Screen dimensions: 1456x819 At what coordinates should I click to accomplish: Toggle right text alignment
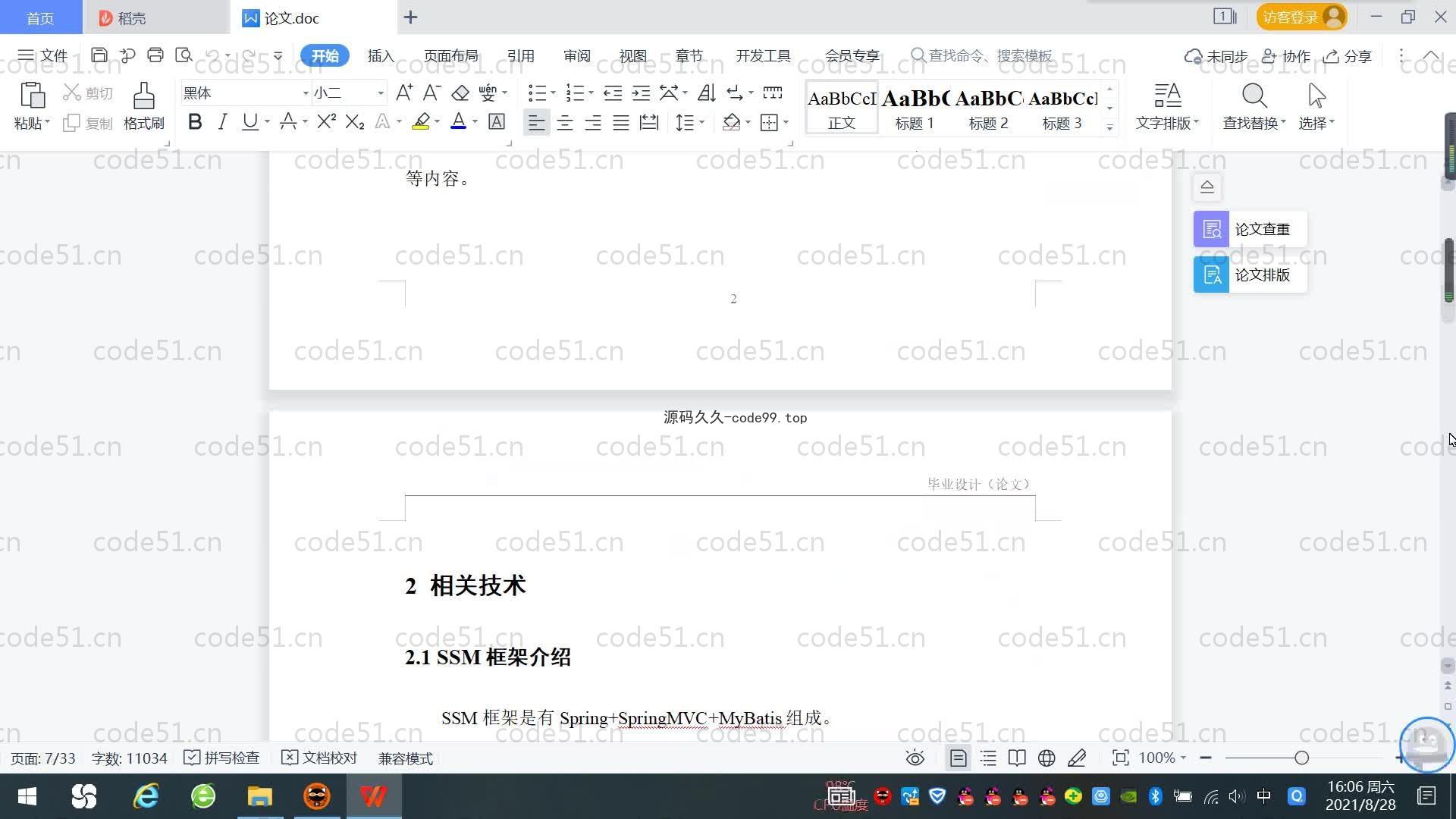point(592,122)
